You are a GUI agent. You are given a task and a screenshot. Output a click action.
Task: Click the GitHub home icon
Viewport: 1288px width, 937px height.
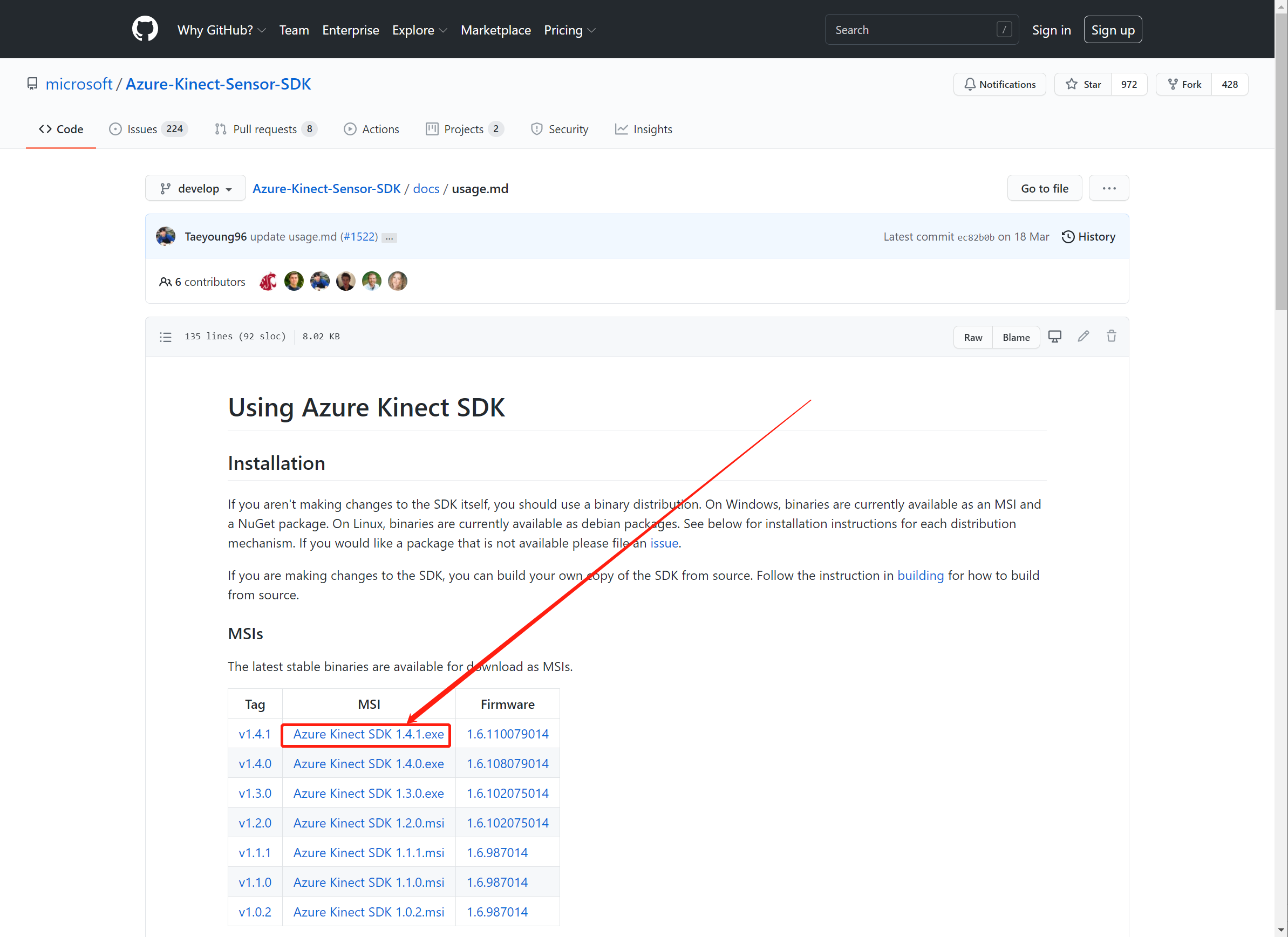click(x=144, y=30)
